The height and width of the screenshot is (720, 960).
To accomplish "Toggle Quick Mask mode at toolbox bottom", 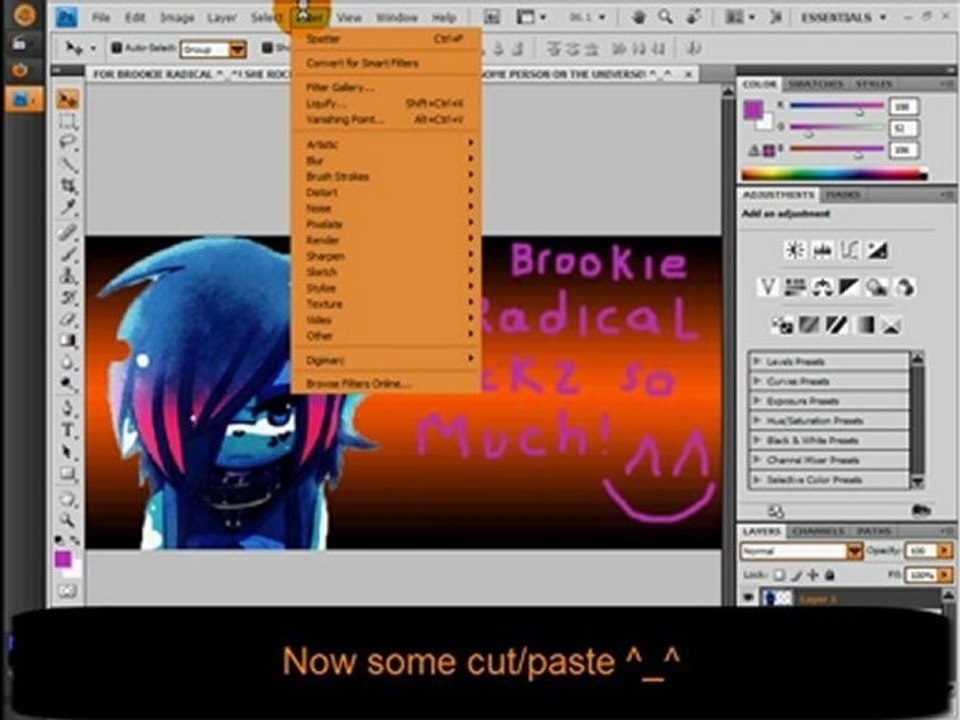I will tap(67, 591).
